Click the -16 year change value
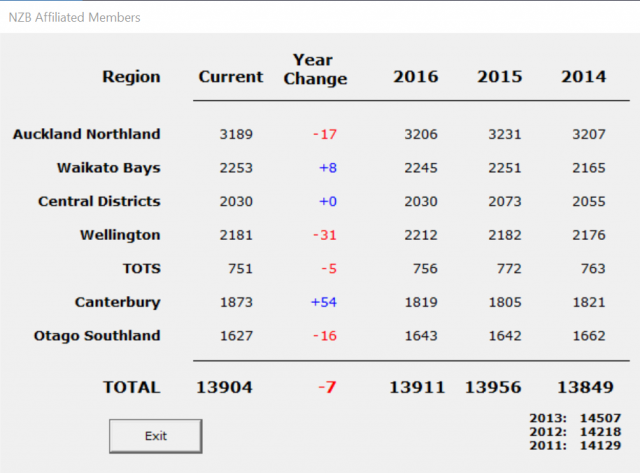The width and height of the screenshot is (640, 473). [x=325, y=335]
